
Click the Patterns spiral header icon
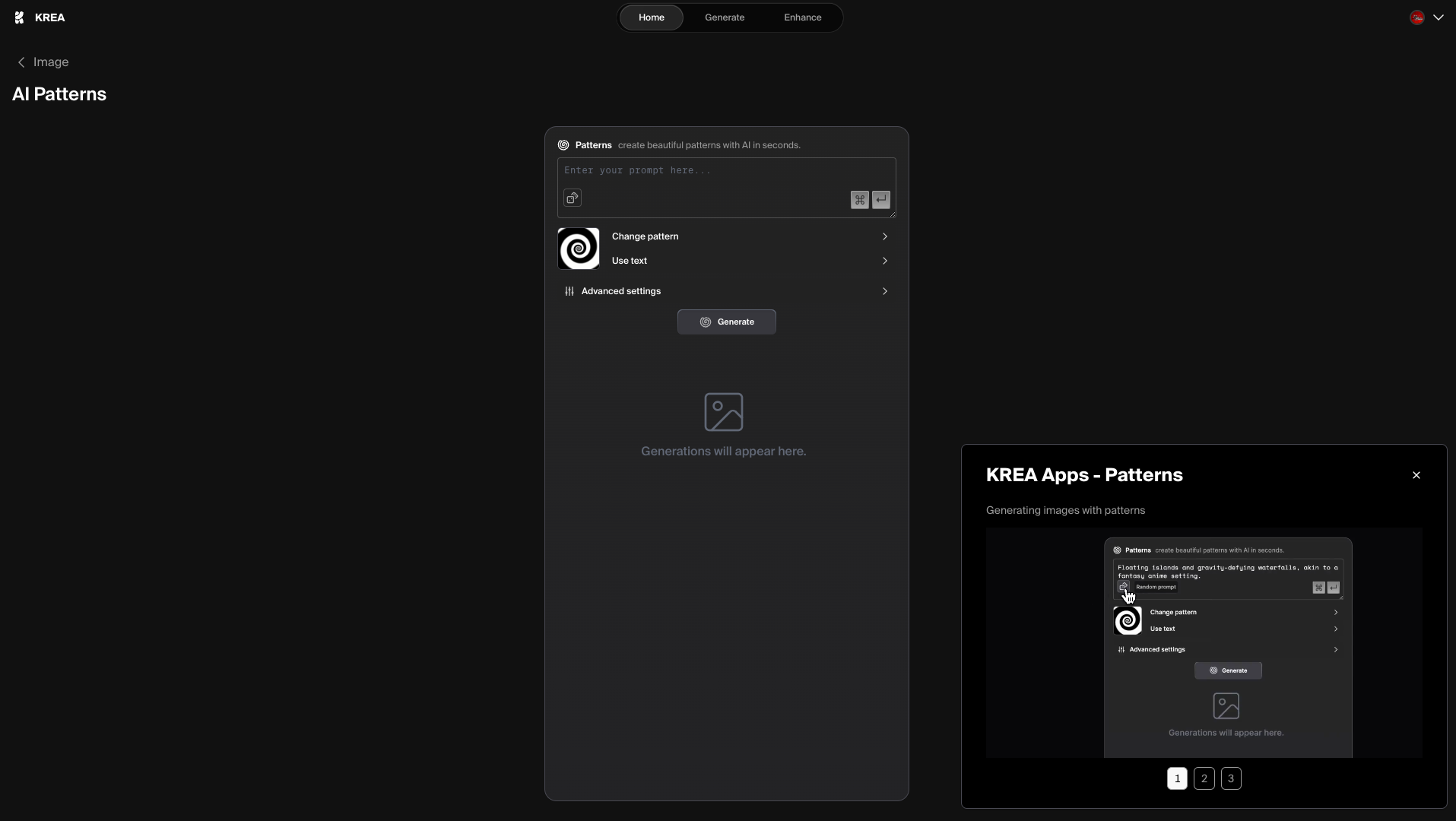[563, 145]
